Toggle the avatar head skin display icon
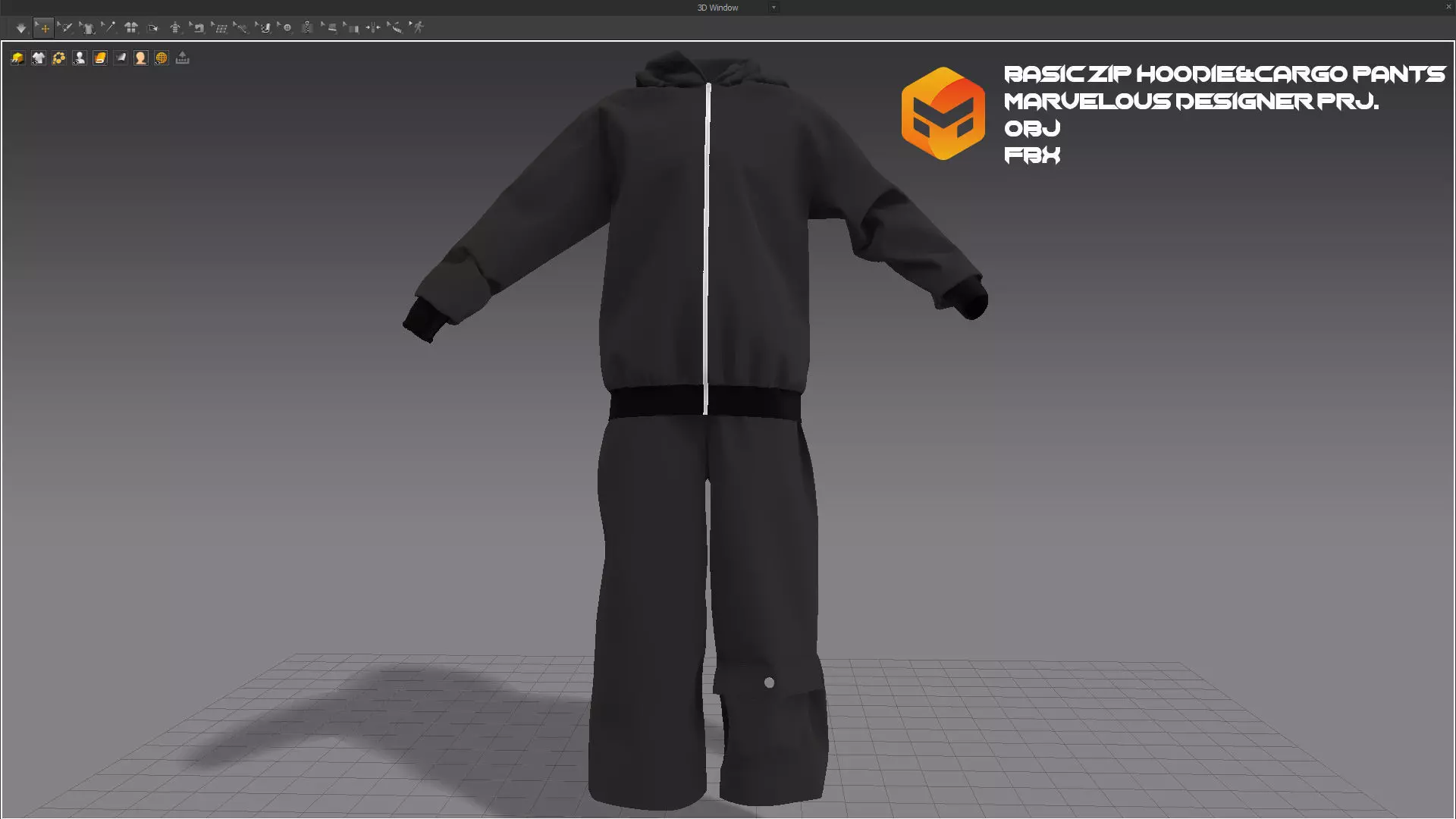The height and width of the screenshot is (819, 1456). pyautogui.click(x=141, y=58)
